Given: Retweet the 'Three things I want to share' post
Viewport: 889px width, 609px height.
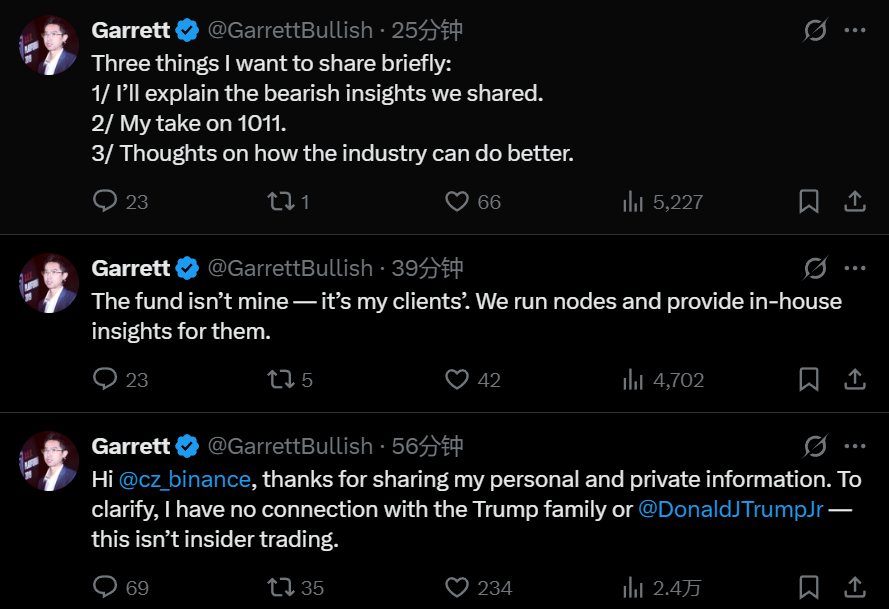Looking at the screenshot, I should click(281, 201).
